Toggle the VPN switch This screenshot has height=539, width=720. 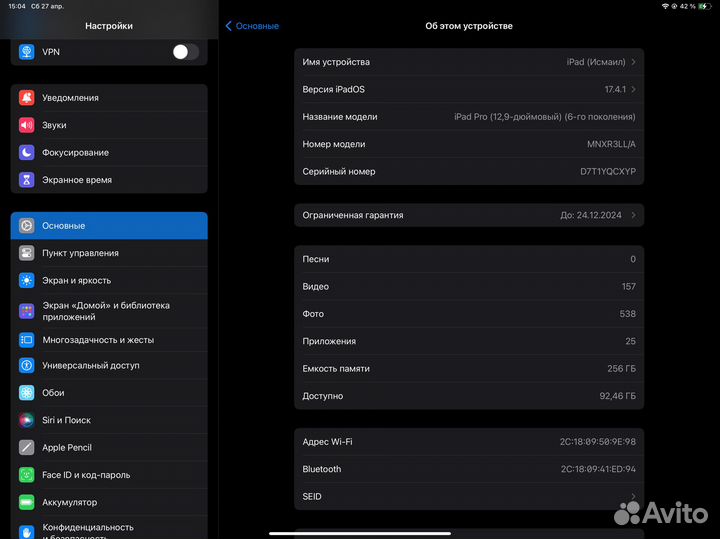coord(186,52)
